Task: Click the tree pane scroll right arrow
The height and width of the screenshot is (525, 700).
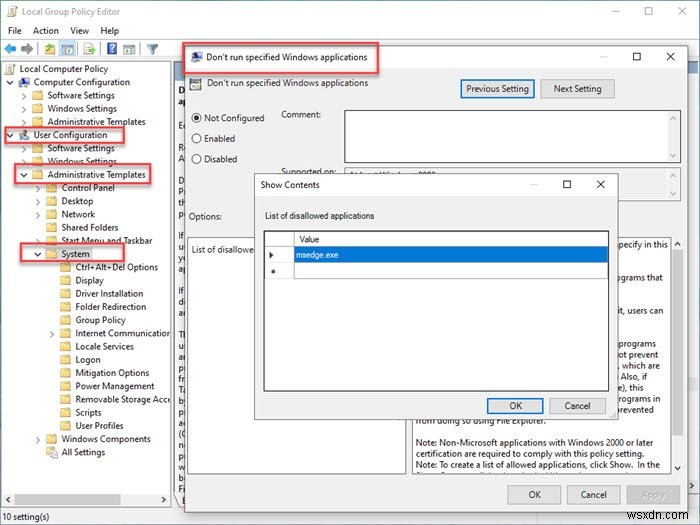Action: (x=164, y=499)
